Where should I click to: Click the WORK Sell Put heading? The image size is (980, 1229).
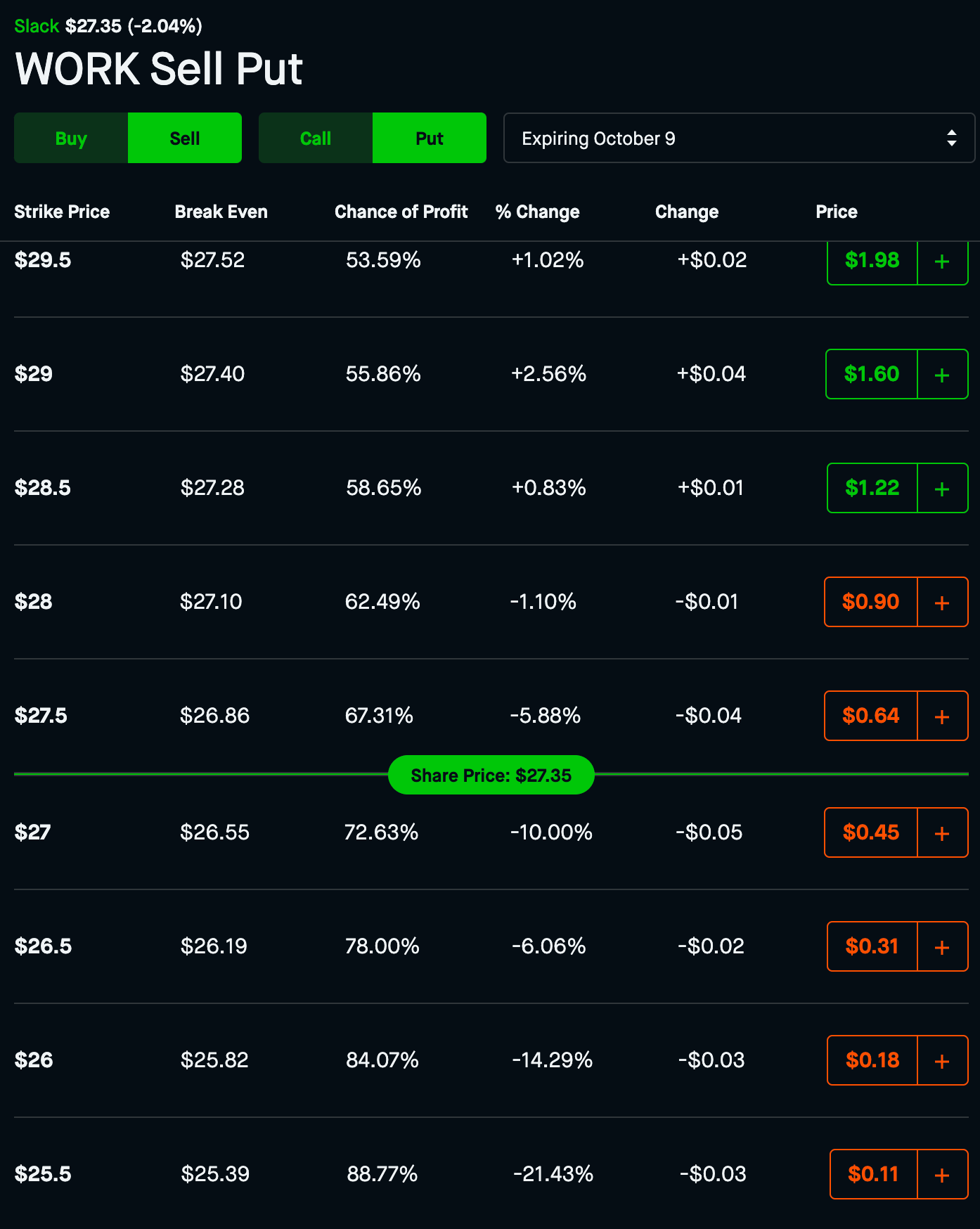tap(159, 69)
